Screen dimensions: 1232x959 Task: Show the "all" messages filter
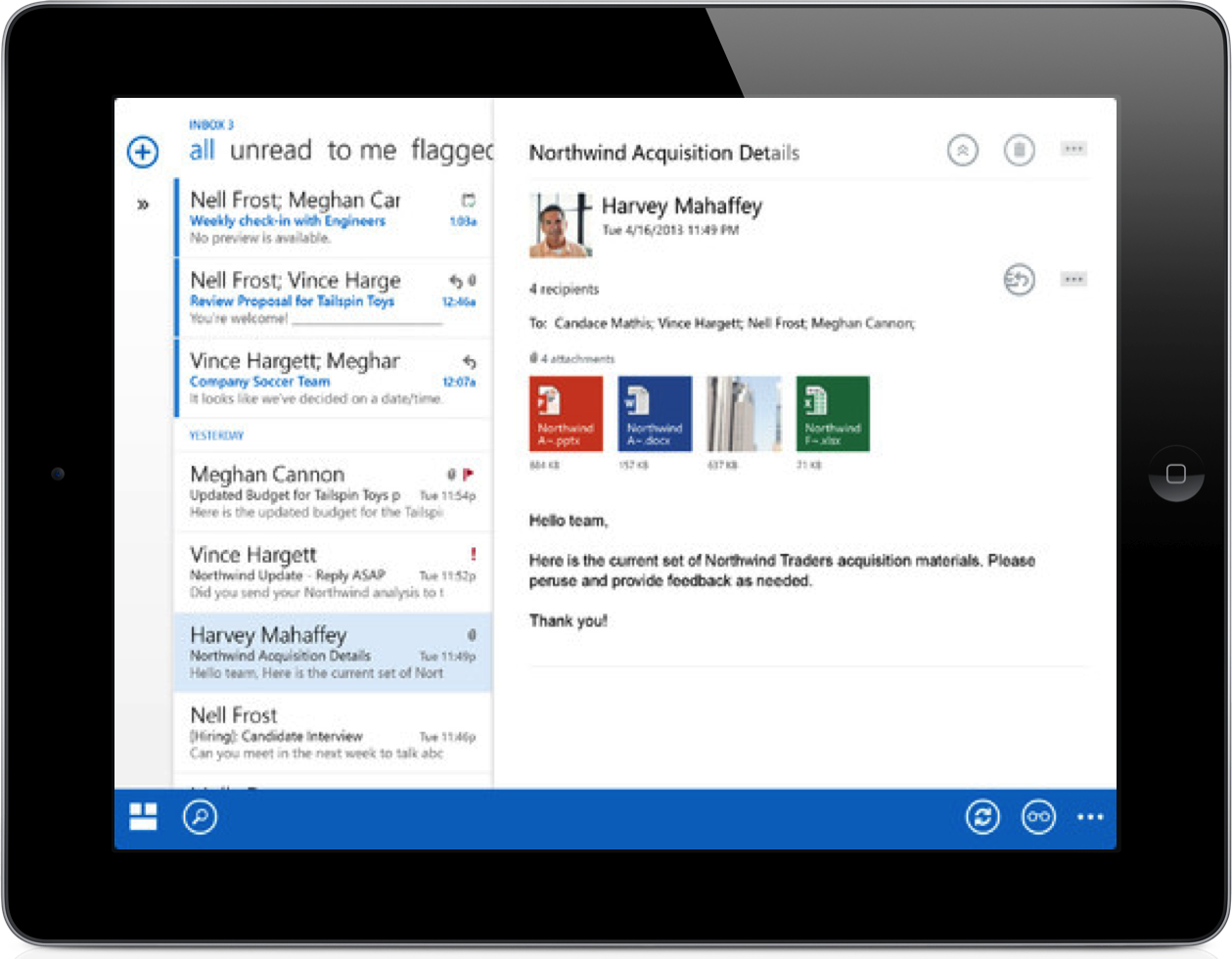(203, 151)
